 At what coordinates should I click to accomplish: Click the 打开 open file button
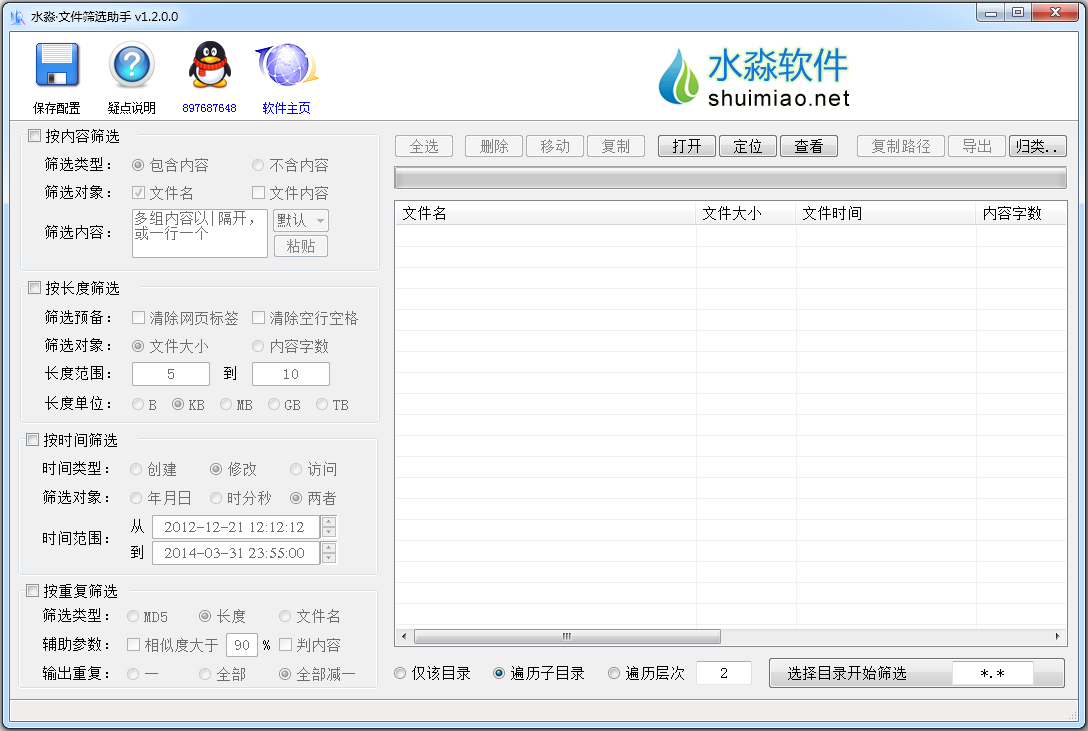click(x=686, y=145)
